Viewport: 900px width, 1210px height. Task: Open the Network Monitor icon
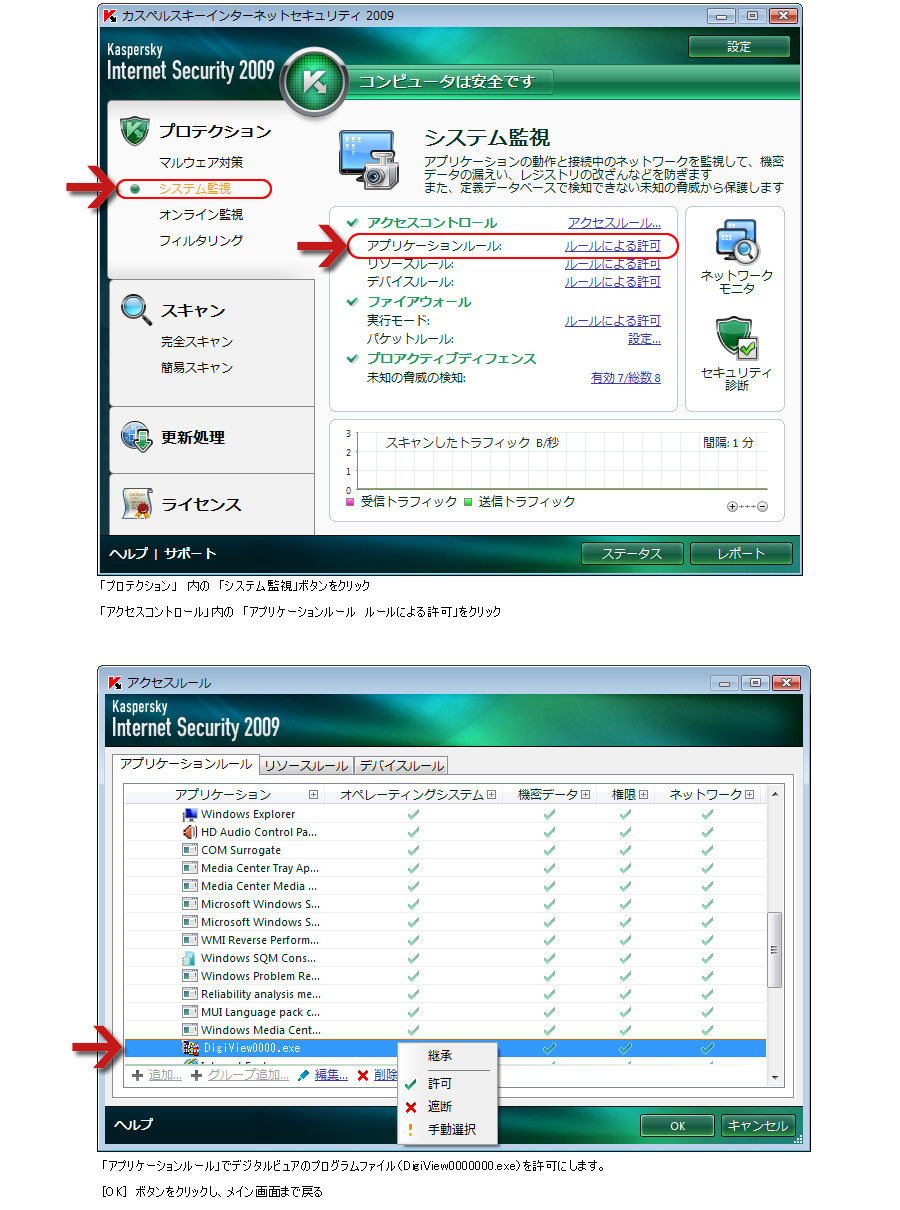coord(737,243)
